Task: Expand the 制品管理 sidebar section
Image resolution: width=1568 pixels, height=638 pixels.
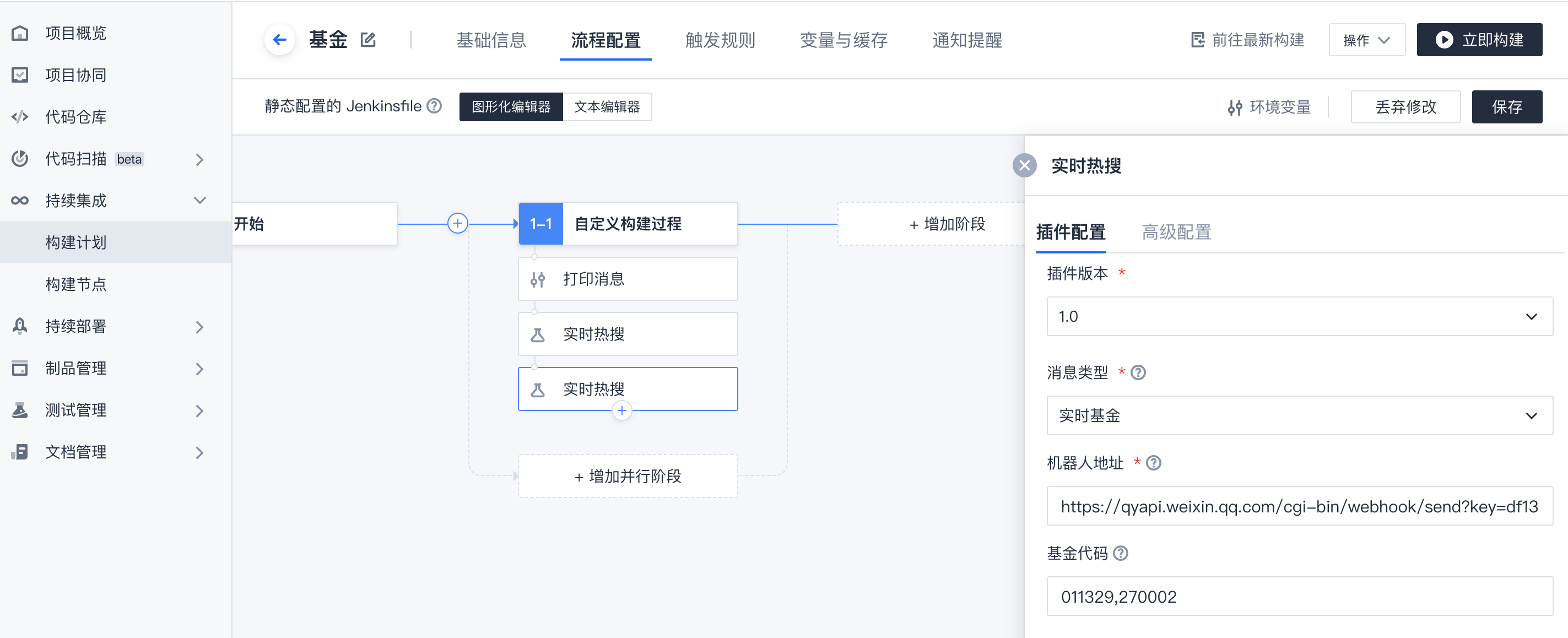Action: pyautogui.click(x=199, y=369)
